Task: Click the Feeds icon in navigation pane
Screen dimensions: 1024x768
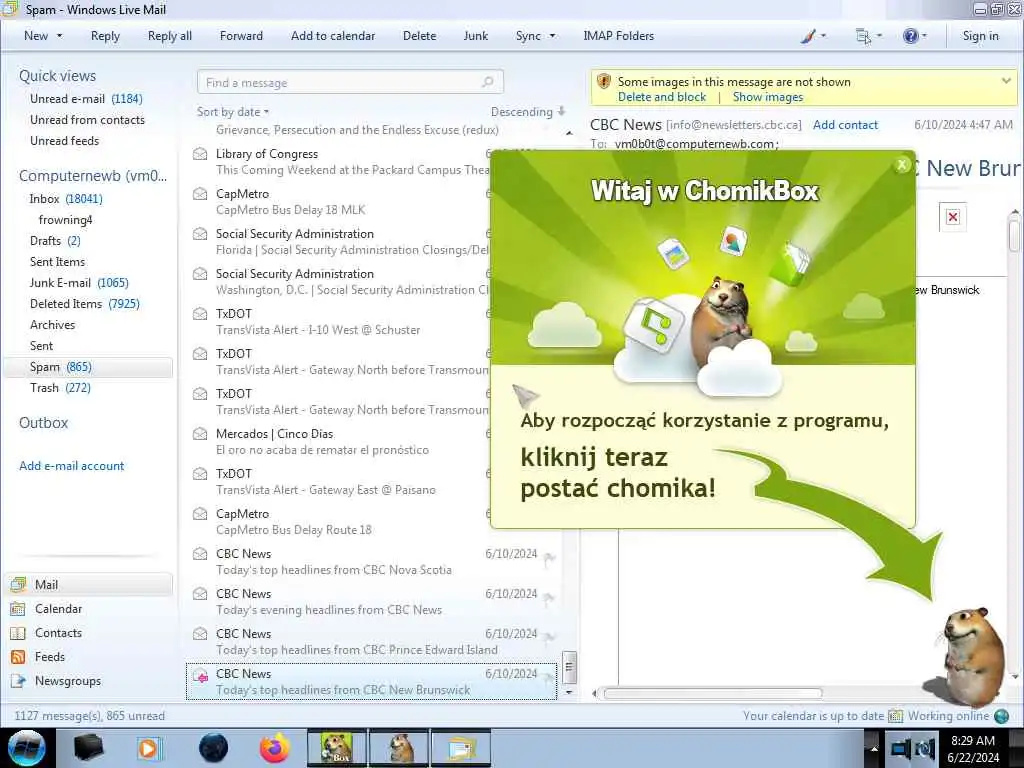Action: pos(18,656)
